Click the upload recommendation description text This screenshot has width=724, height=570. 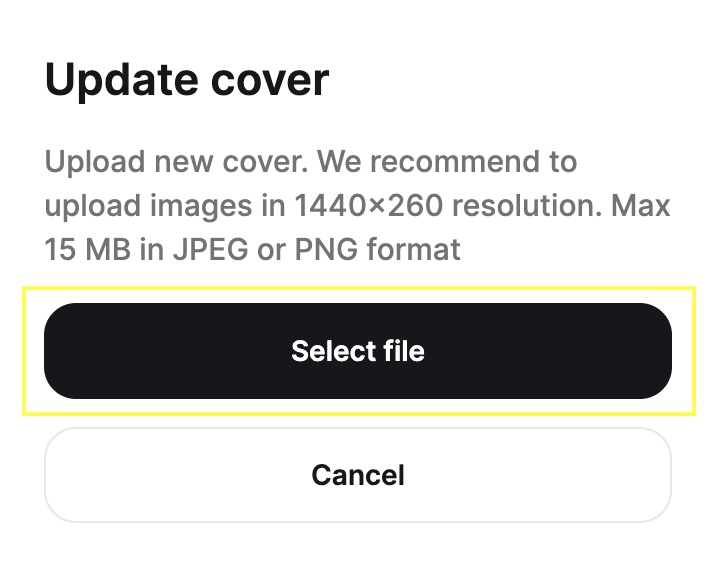[357, 206]
